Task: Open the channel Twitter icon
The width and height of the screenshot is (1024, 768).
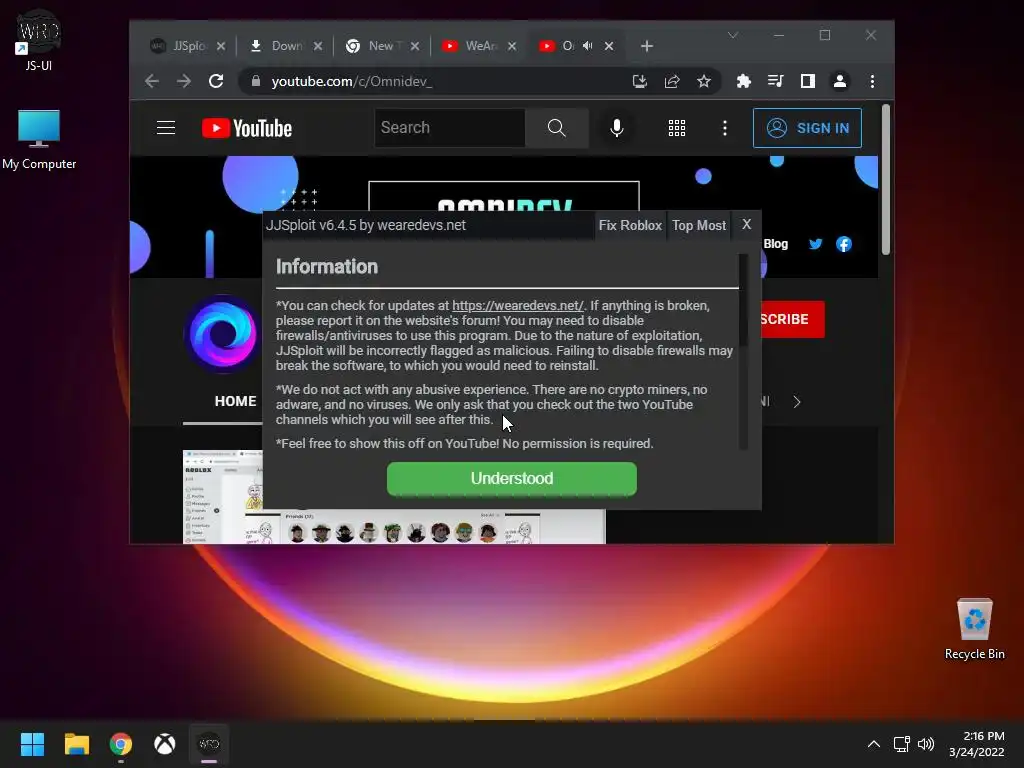Action: pos(815,244)
